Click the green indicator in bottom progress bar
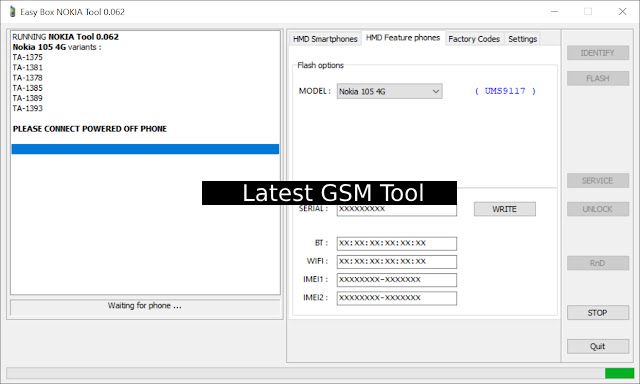This screenshot has height=384, width=640. click(x=619, y=373)
